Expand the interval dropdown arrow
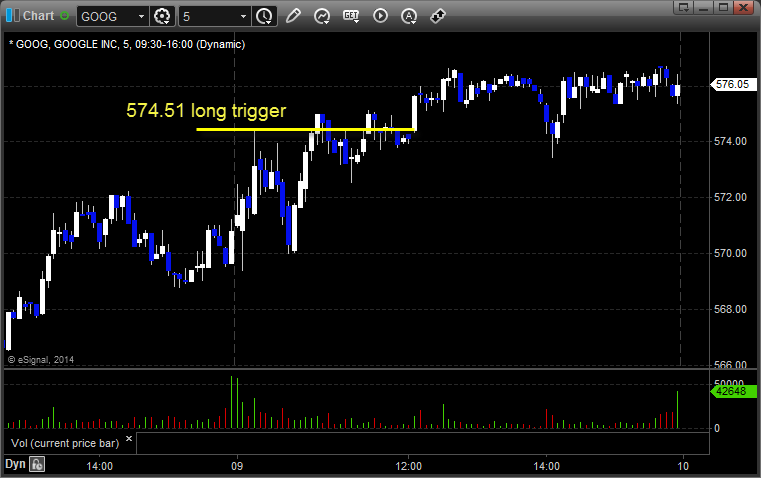 coord(244,16)
